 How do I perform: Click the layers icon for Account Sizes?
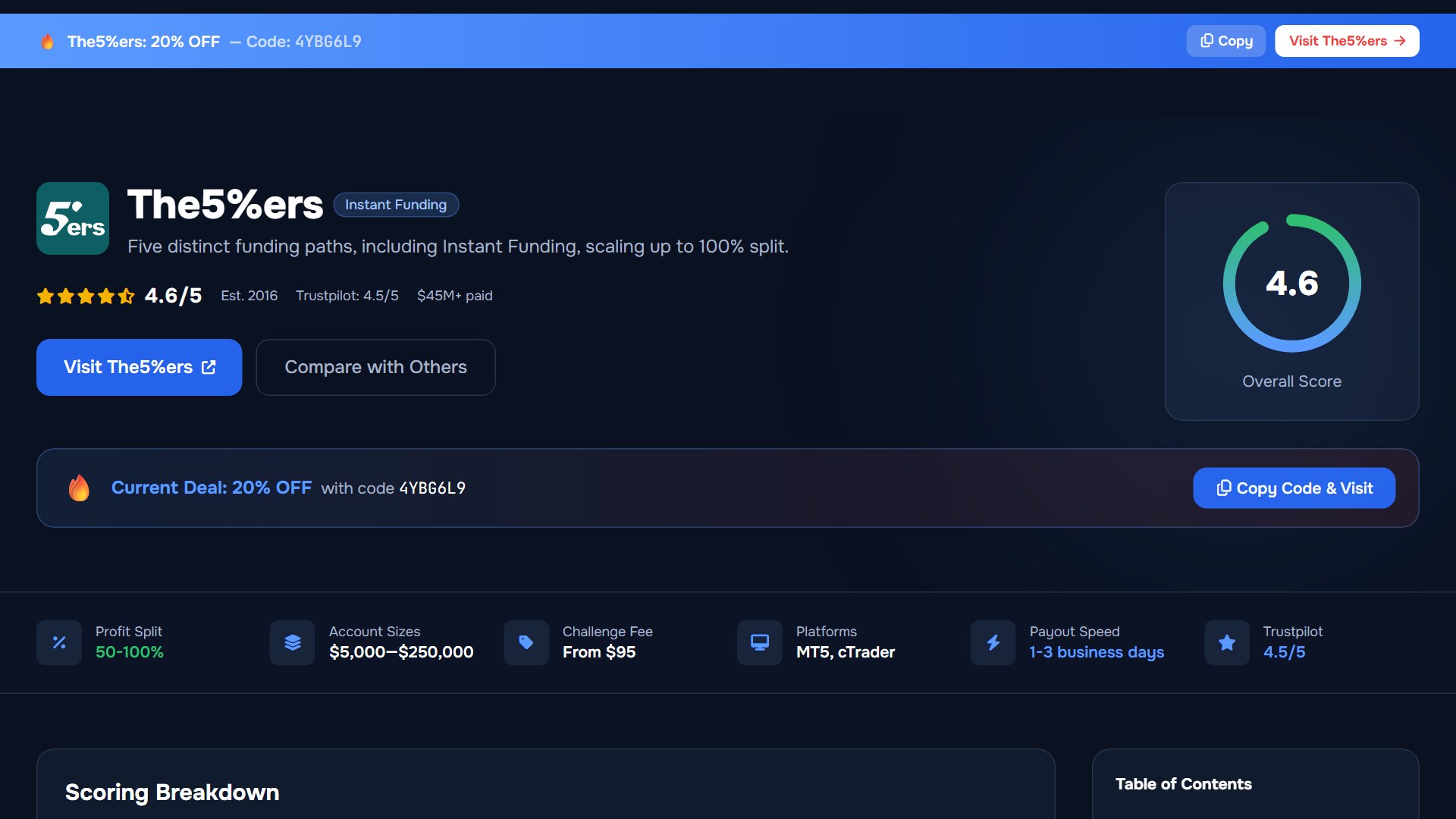tap(292, 642)
